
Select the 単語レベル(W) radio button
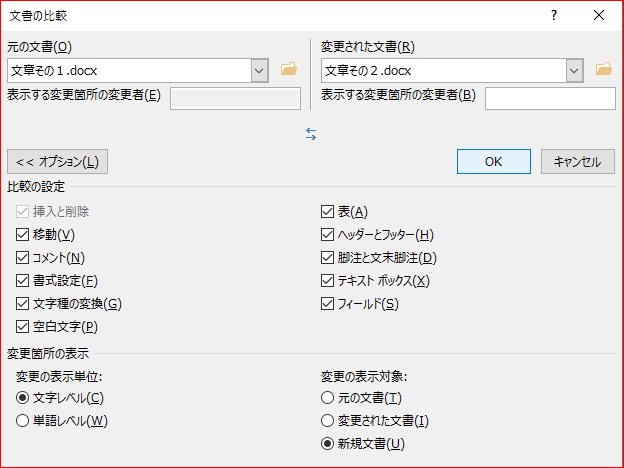22,421
